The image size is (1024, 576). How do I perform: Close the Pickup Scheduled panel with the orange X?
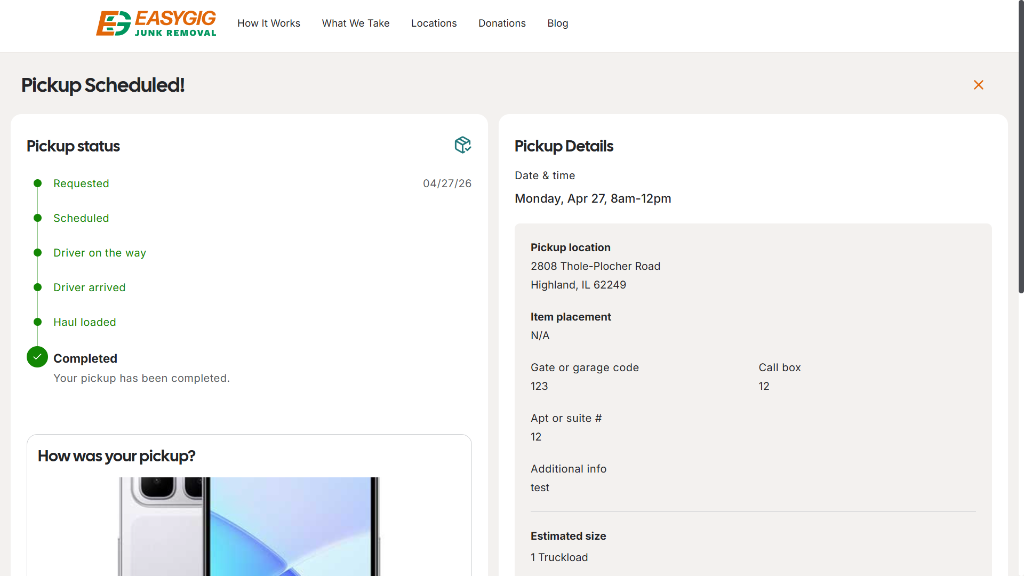coord(978,85)
